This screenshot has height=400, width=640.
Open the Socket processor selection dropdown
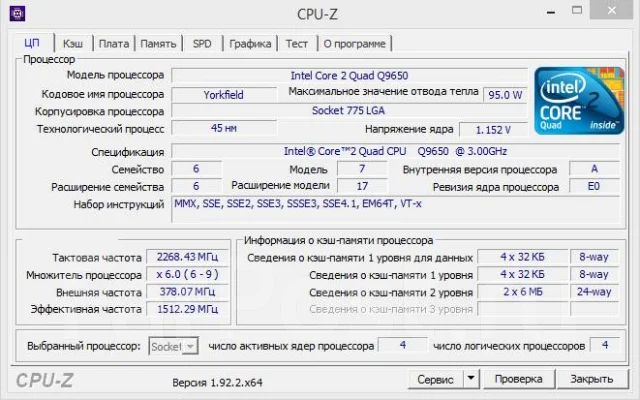pyautogui.click(x=173, y=346)
